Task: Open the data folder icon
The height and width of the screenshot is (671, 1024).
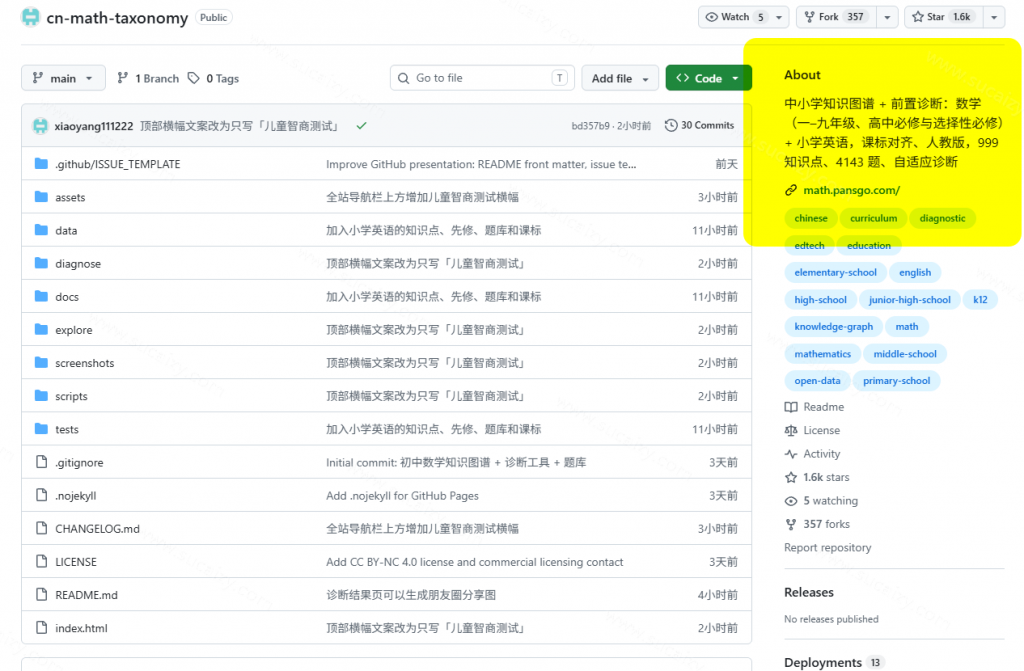Action: pyautogui.click(x=41, y=230)
